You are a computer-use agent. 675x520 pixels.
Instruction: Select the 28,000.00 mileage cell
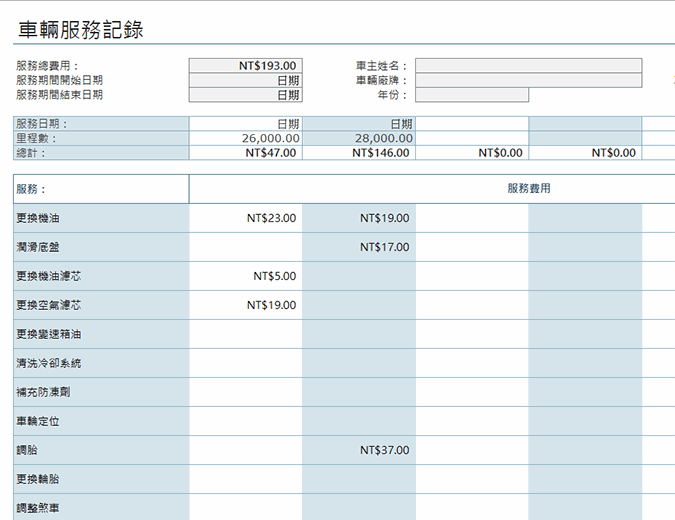[358, 139]
